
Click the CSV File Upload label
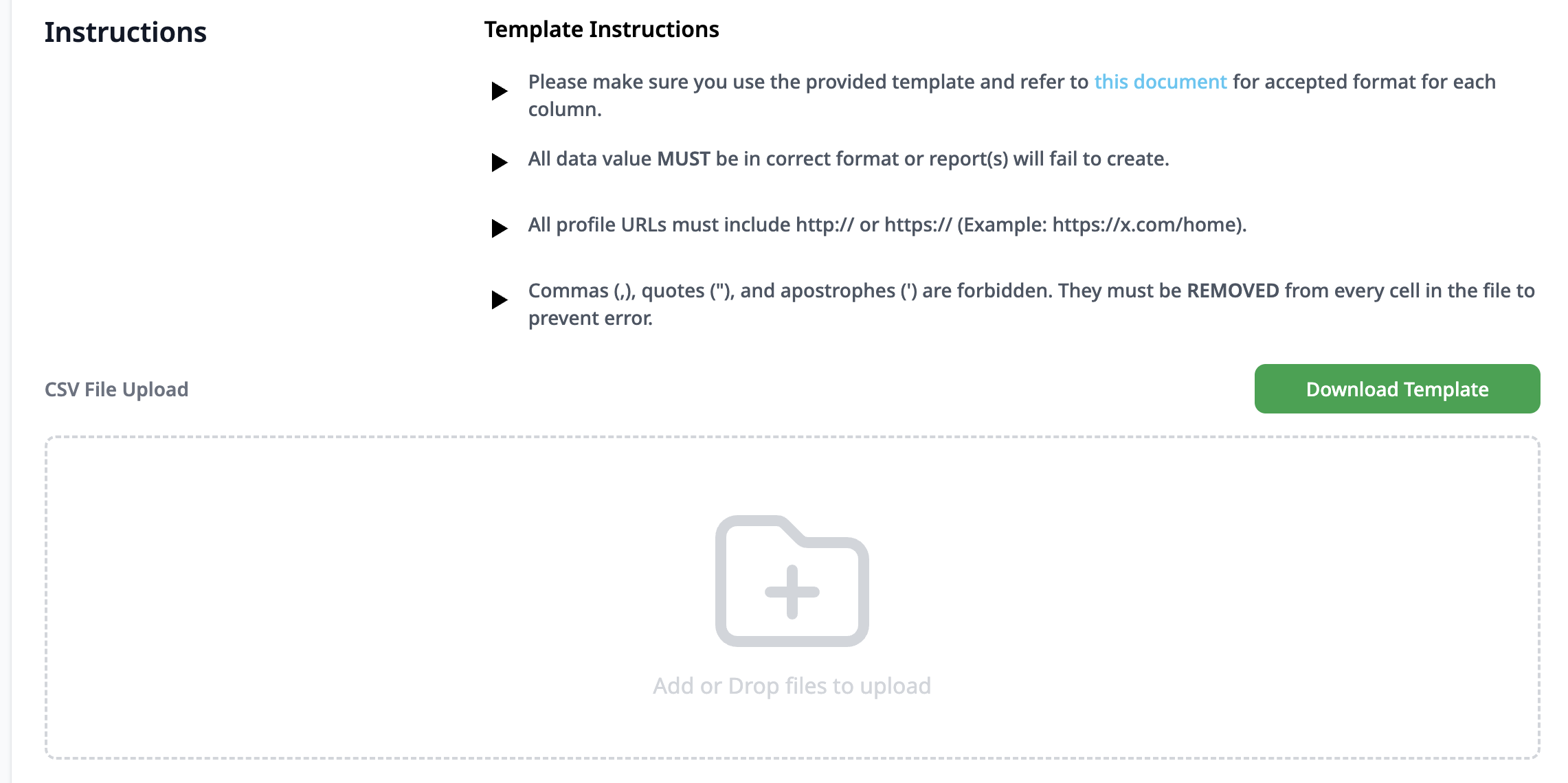[x=115, y=388]
